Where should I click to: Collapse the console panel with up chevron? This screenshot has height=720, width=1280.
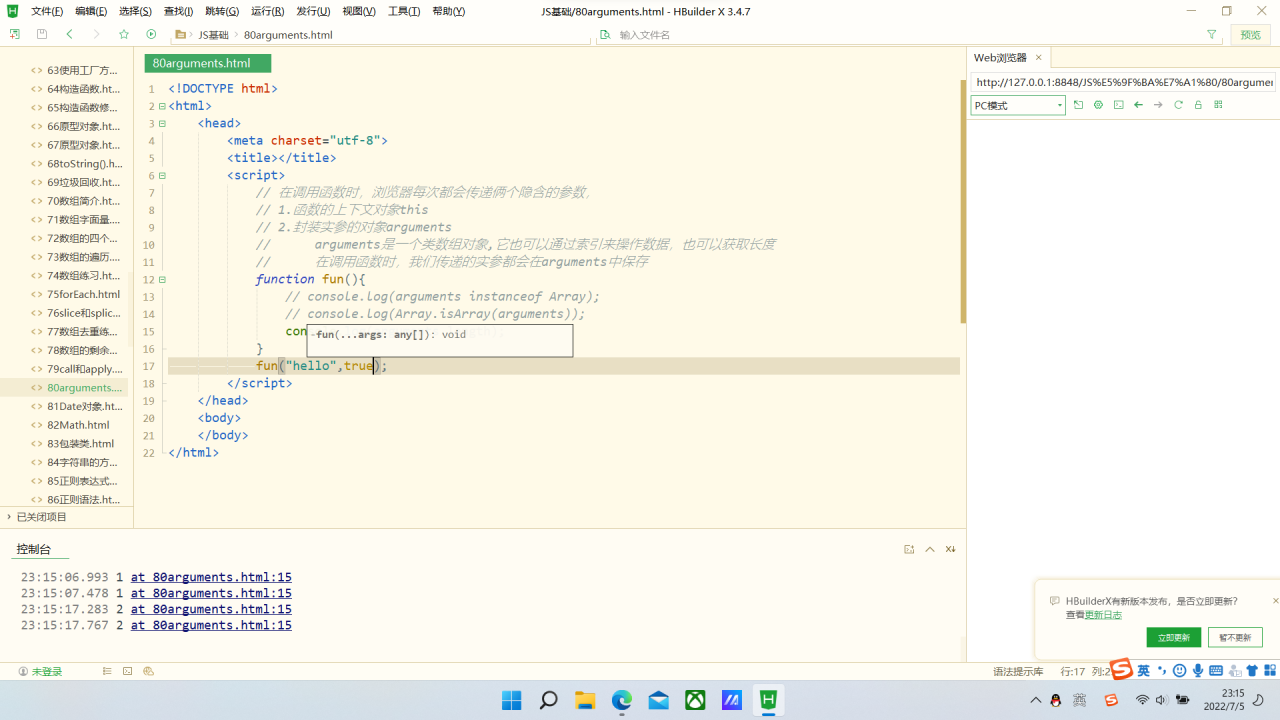tap(930, 549)
